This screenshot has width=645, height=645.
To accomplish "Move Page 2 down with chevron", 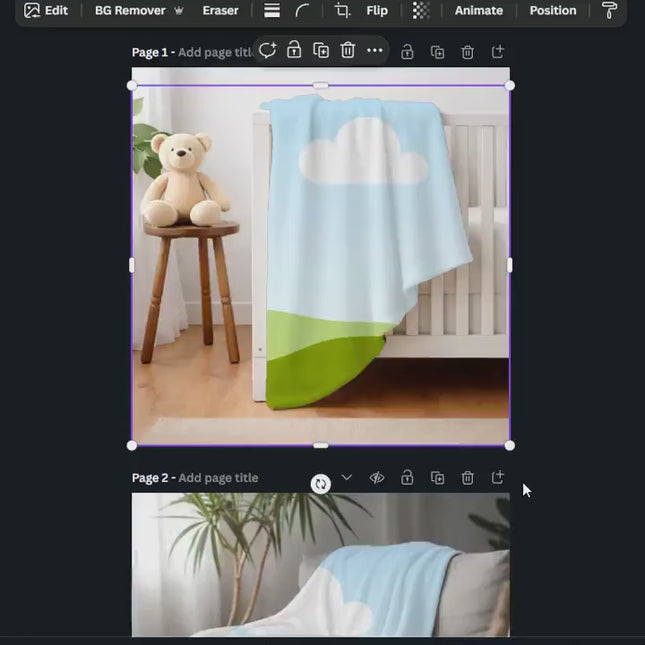I will pyautogui.click(x=347, y=477).
